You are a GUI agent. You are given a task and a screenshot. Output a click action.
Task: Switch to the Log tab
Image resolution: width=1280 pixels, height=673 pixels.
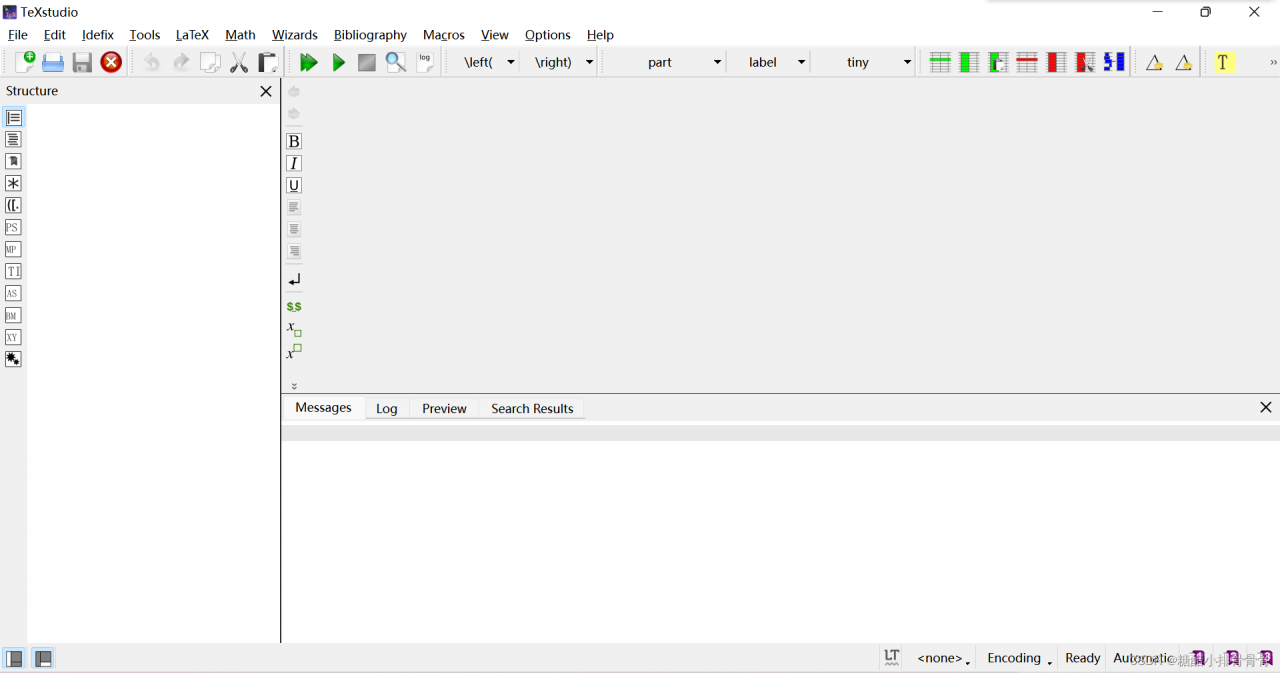coord(387,408)
